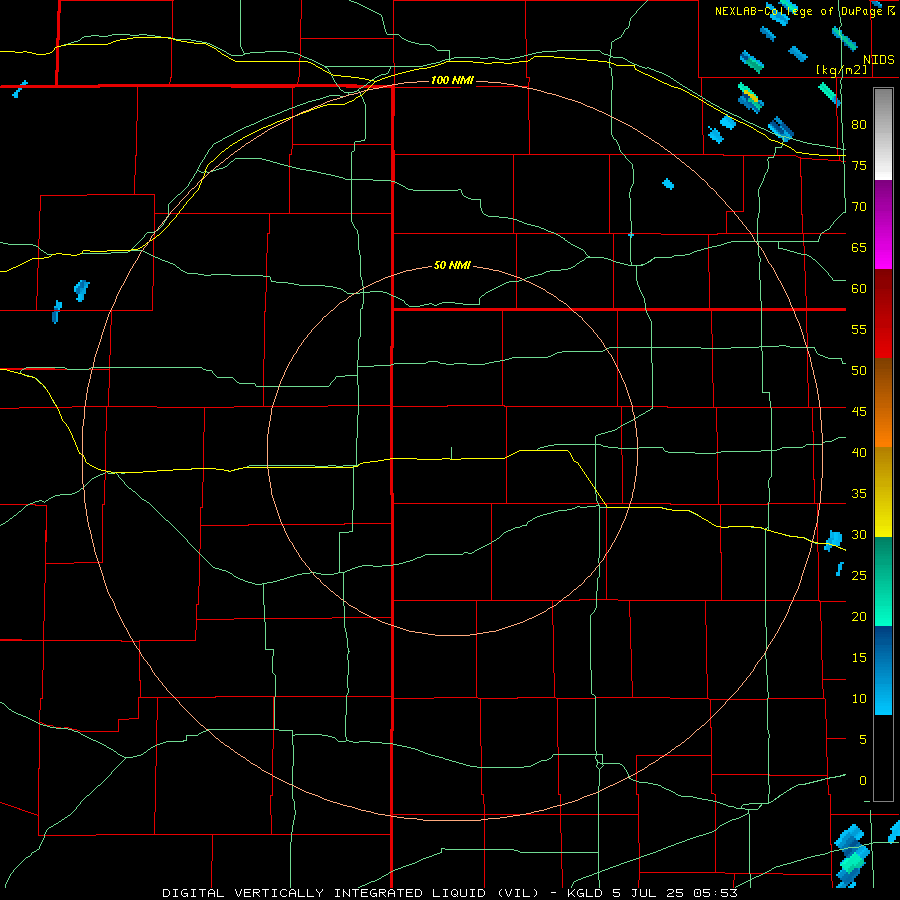This screenshot has width=900, height=900.
Task: Click the scale value 55
Action: click(859, 329)
